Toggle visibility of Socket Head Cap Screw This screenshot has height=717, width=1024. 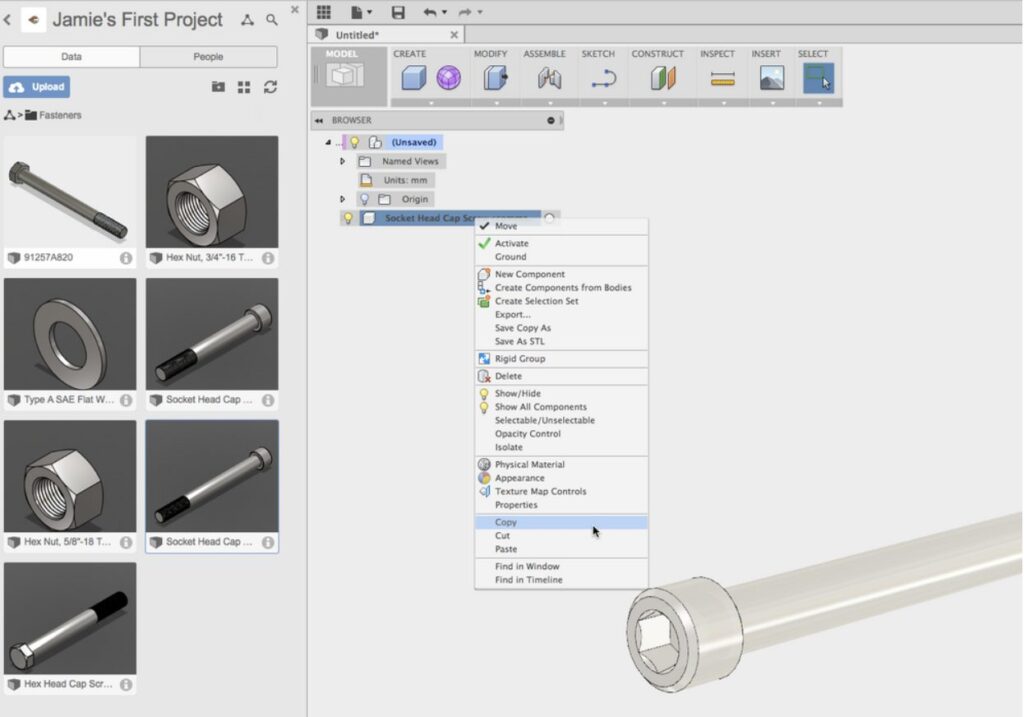click(349, 217)
